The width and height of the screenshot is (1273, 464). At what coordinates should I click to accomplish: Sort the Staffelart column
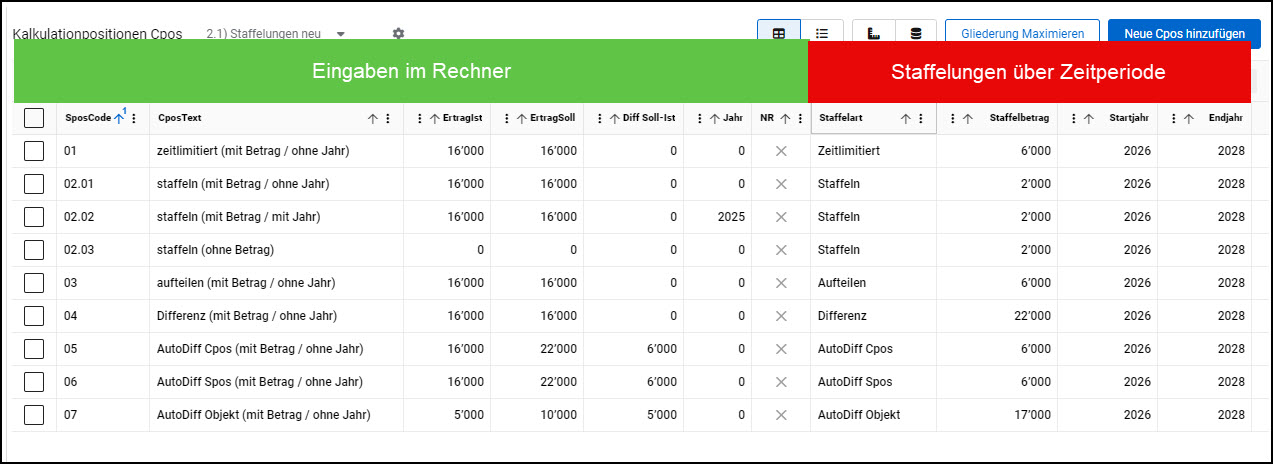tap(906, 118)
